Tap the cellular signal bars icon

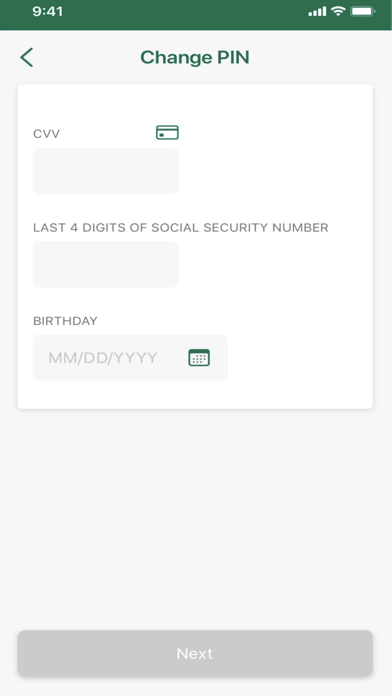tap(317, 12)
